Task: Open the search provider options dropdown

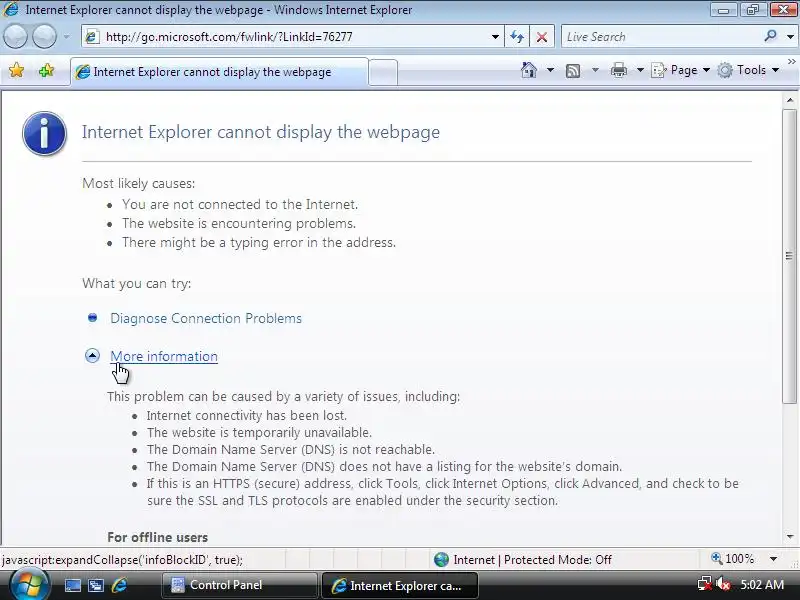Action: 790,37
